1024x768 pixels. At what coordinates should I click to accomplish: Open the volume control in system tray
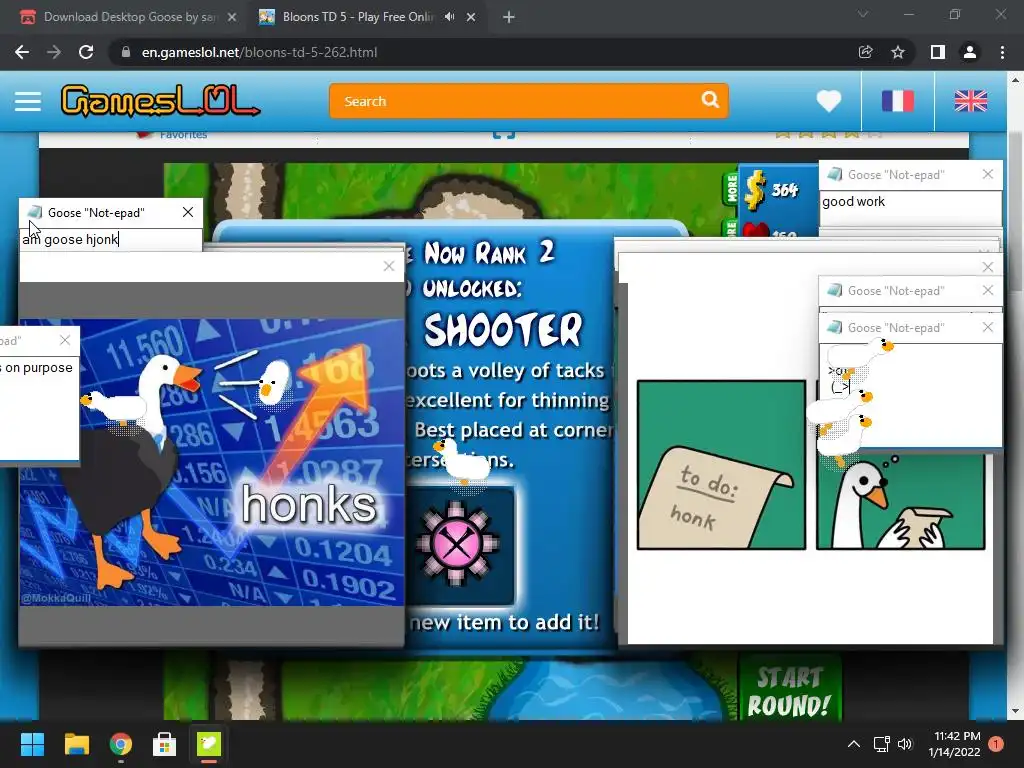point(904,744)
